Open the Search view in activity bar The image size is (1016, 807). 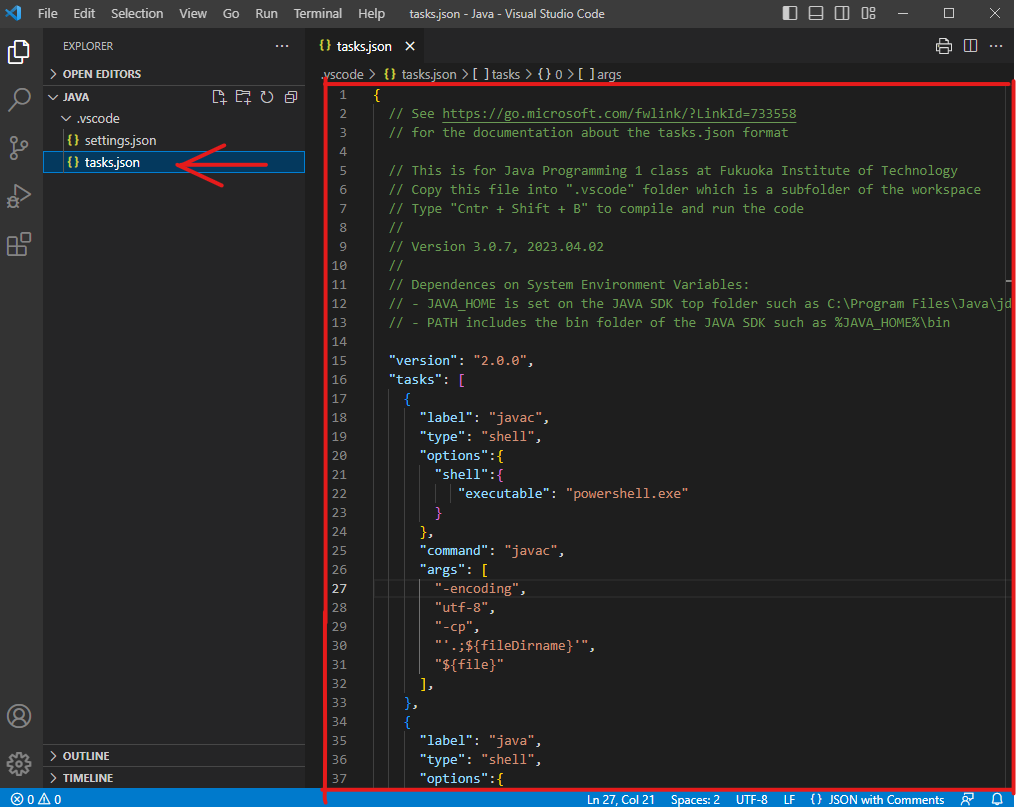(x=19, y=100)
